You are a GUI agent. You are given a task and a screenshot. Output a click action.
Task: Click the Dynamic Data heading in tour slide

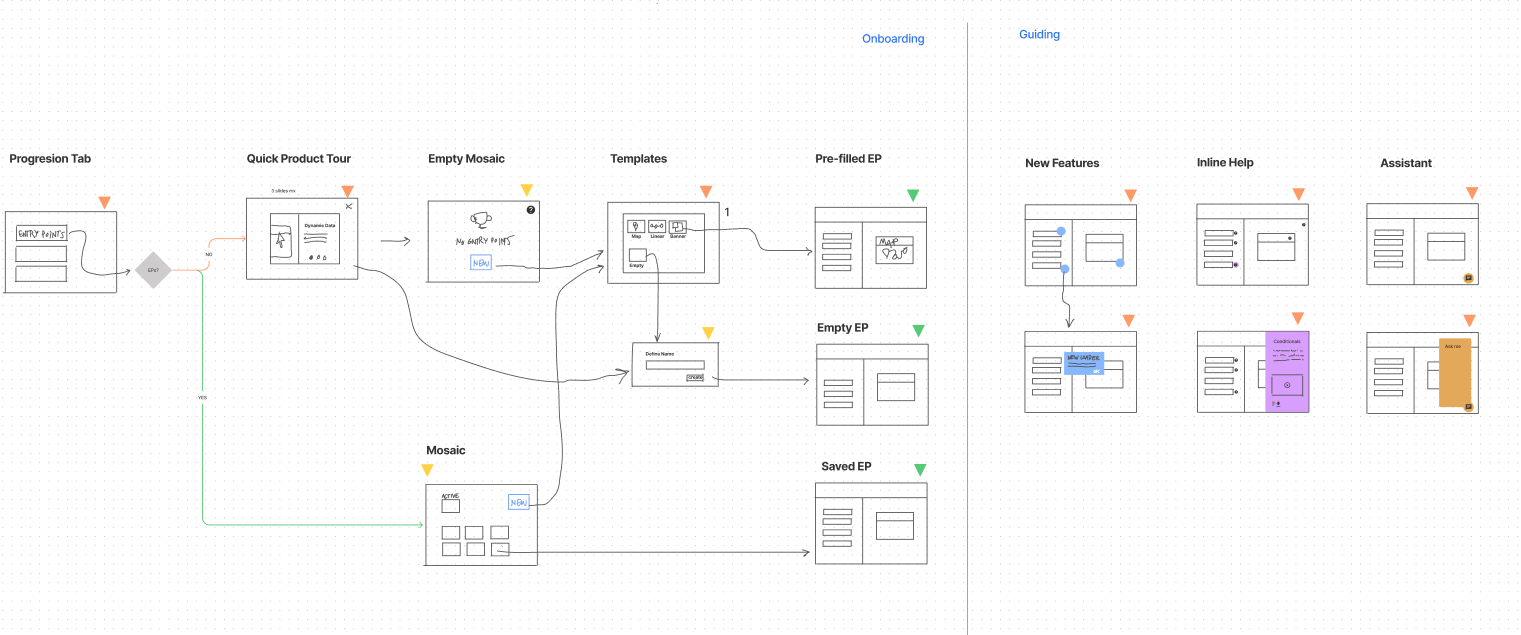click(x=319, y=226)
